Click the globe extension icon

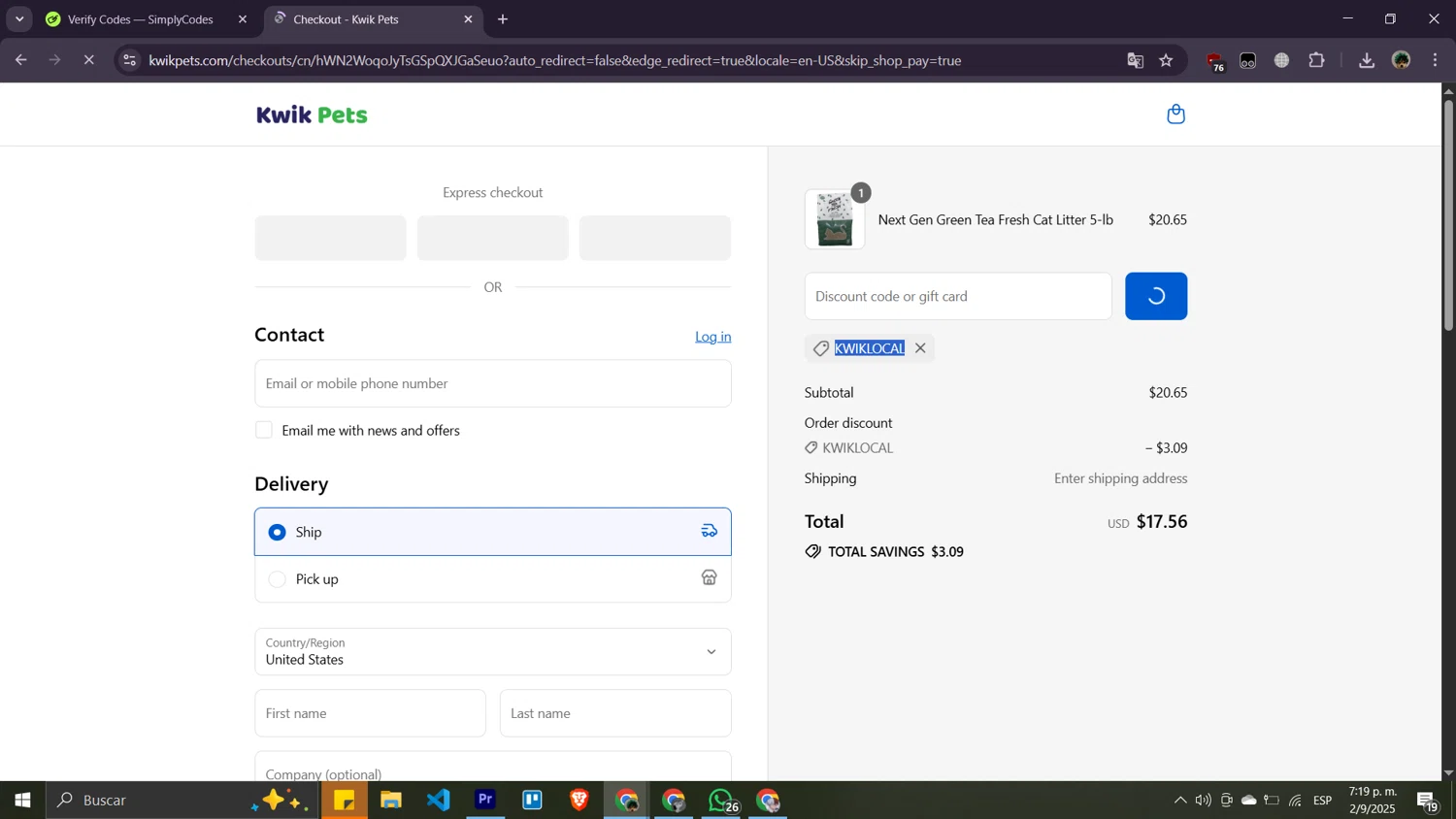coord(1282,60)
